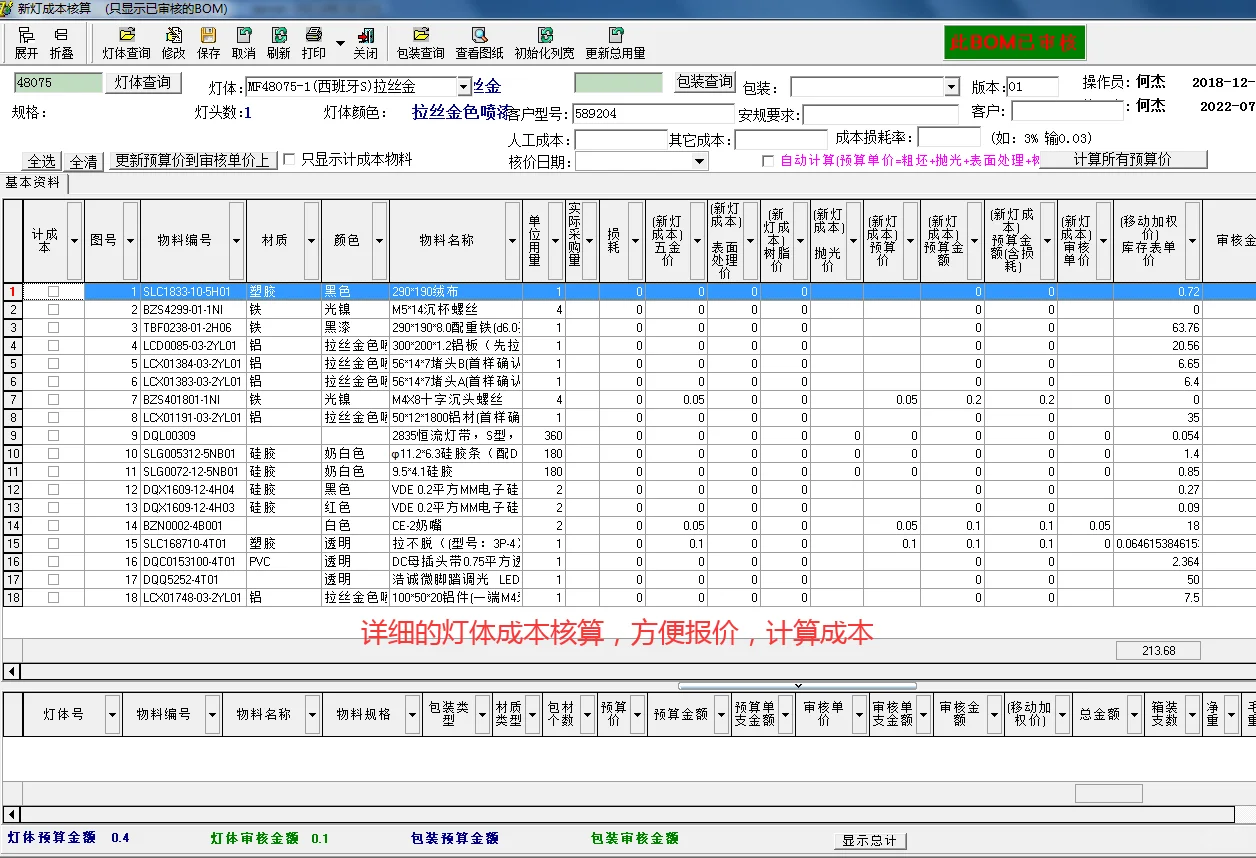Click the total value 213.68
This screenshot has height=858, width=1256.
coord(1158,650)
